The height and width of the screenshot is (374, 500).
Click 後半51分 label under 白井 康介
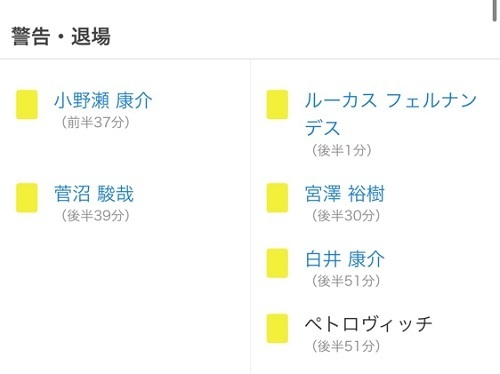pyautogui.click(x=346, y=281)
